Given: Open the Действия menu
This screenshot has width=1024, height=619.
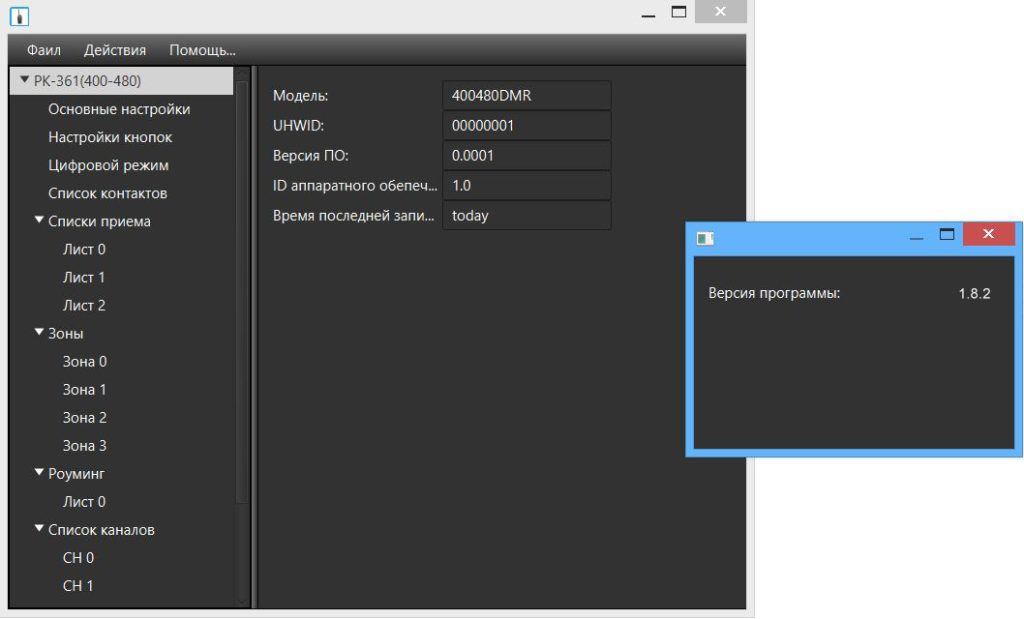Looking at the screenshot, I should click(115, 50).
